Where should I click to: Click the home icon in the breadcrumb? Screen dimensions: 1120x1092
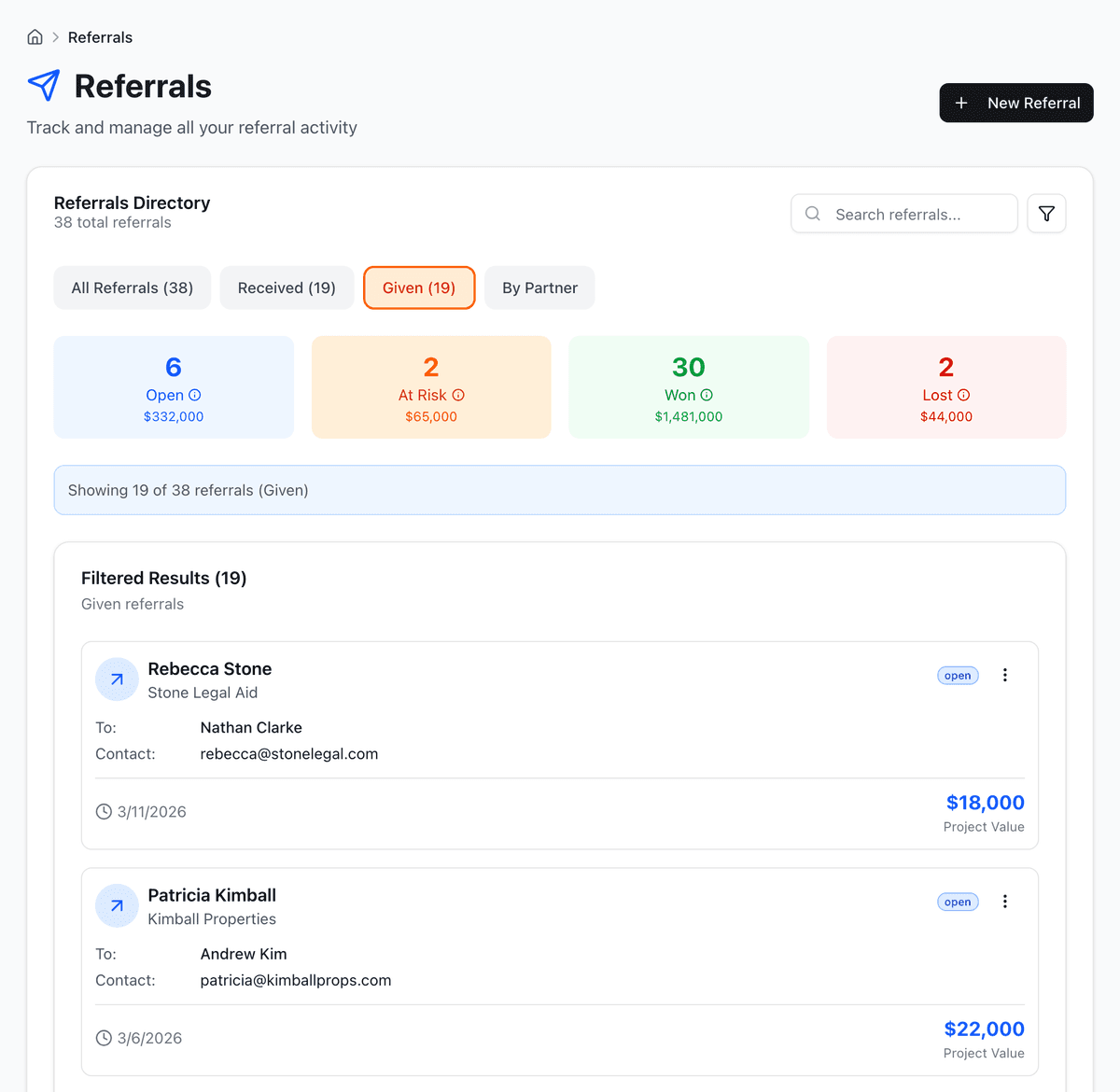(35, 36)
